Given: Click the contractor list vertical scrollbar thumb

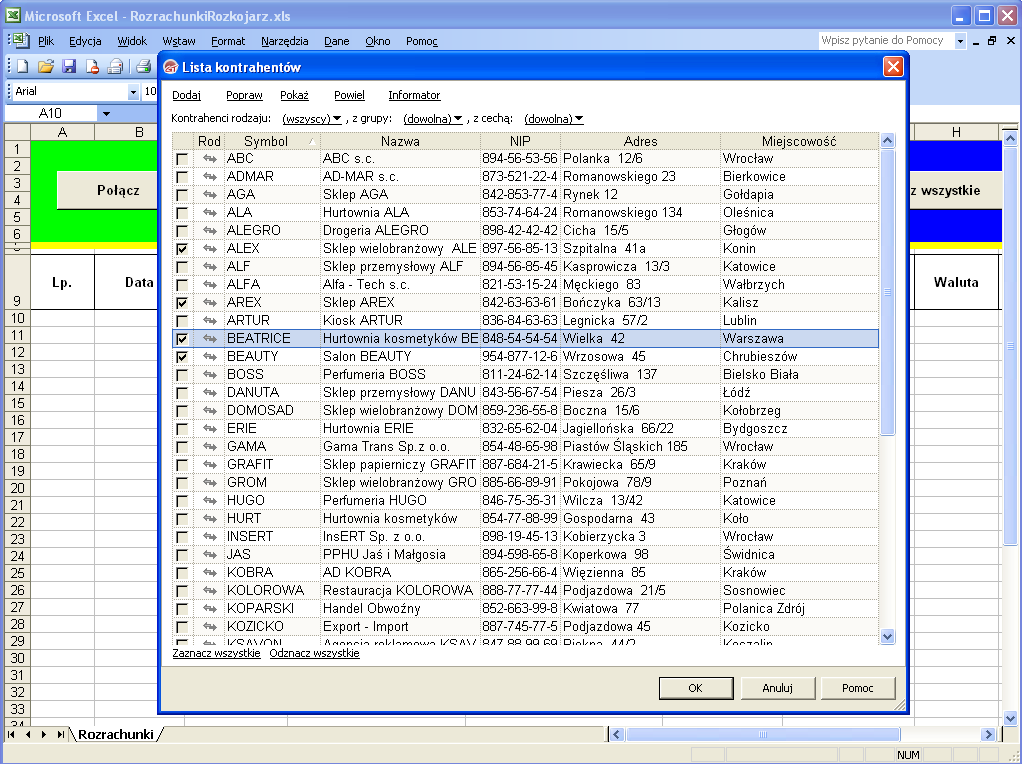Looking at the screenshot, I should point(887,291).
